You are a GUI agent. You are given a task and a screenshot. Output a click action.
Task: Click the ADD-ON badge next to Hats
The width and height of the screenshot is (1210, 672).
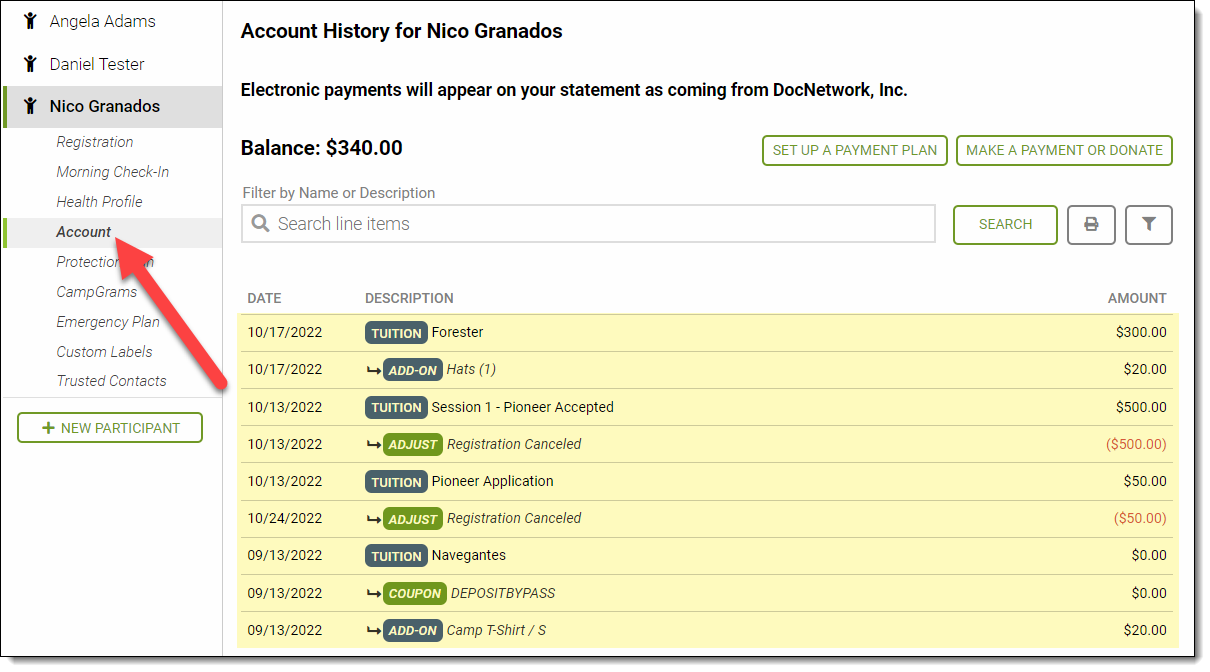tap(412, 370)
